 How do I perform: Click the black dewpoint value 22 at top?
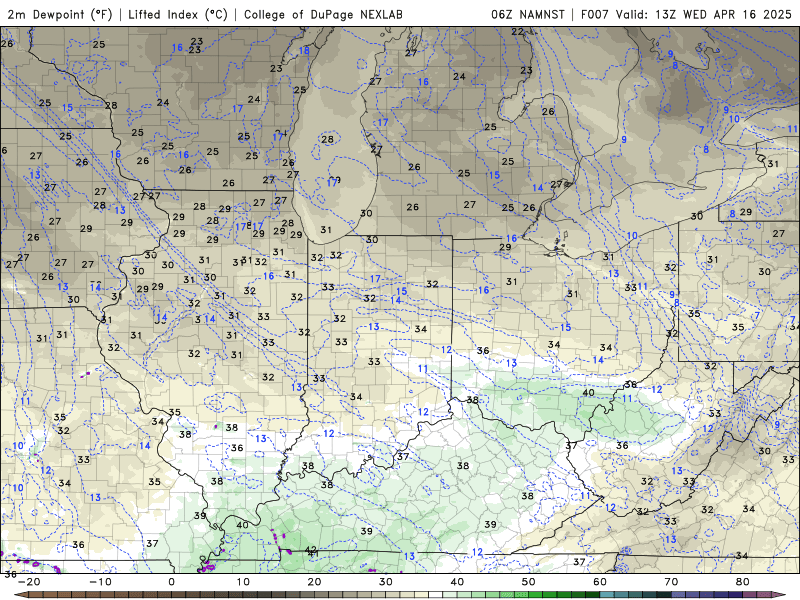pos(517,32)
